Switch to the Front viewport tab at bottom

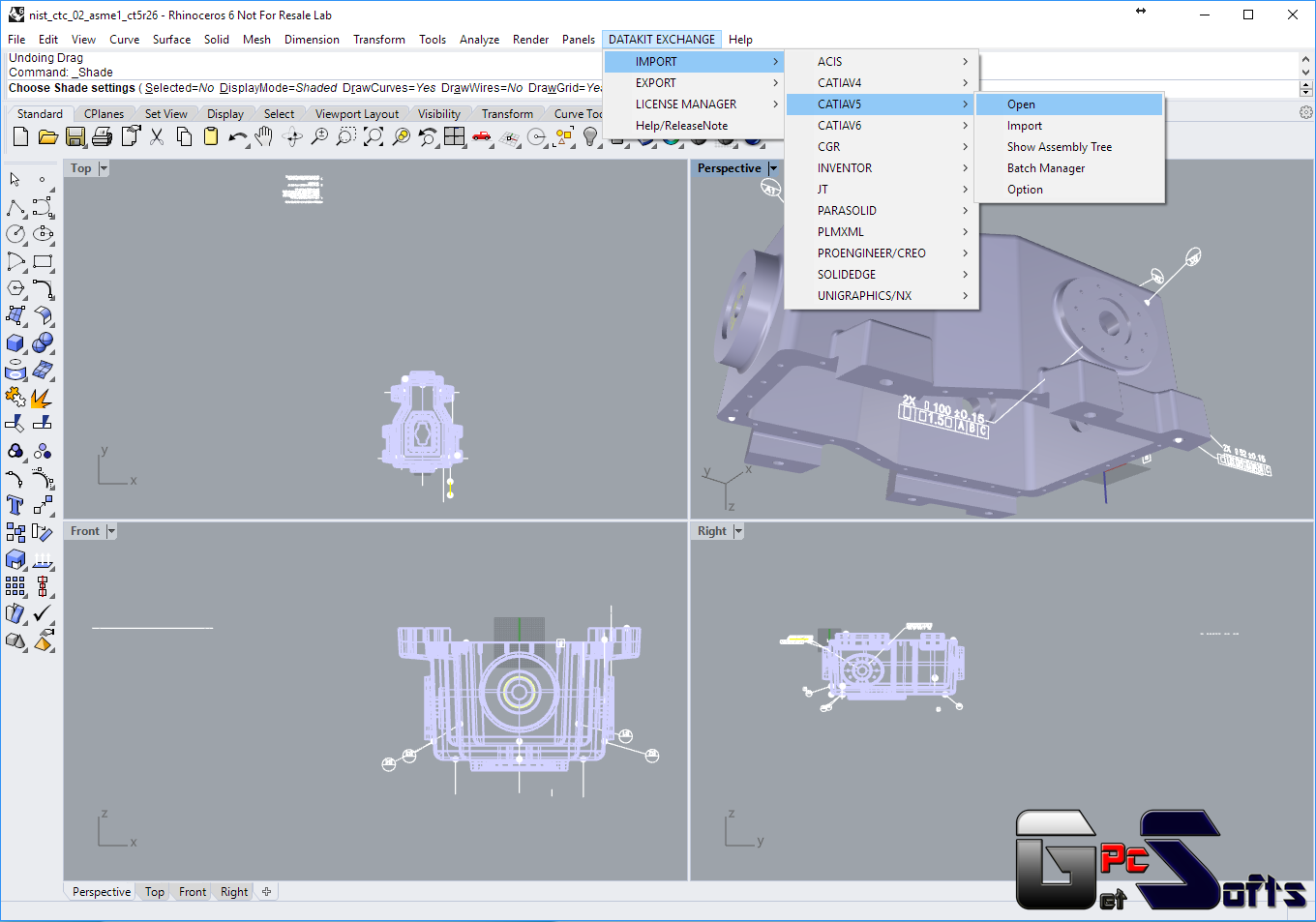click(x=192, y=892)
